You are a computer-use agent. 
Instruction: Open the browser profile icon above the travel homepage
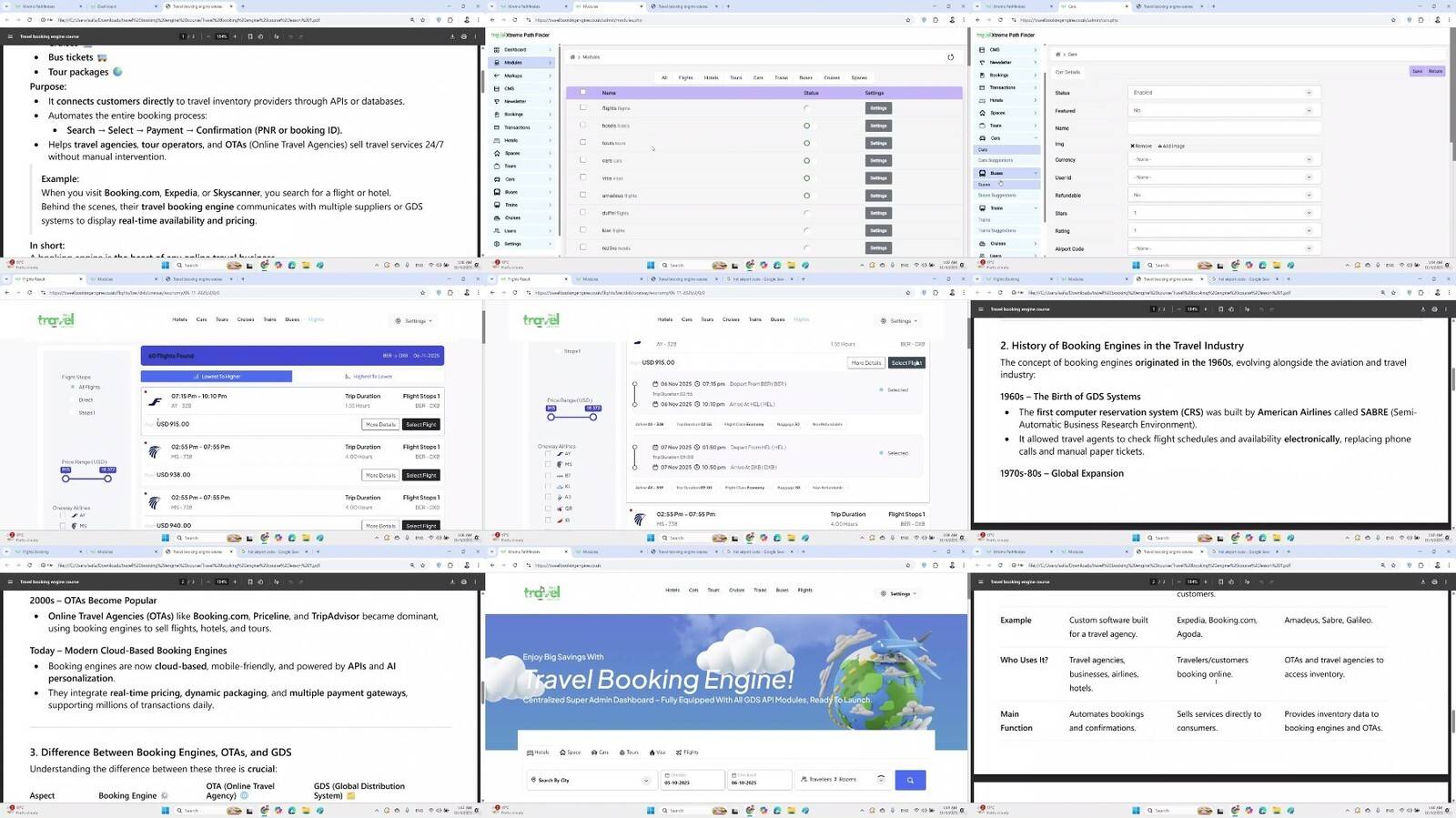click(953, 565)
